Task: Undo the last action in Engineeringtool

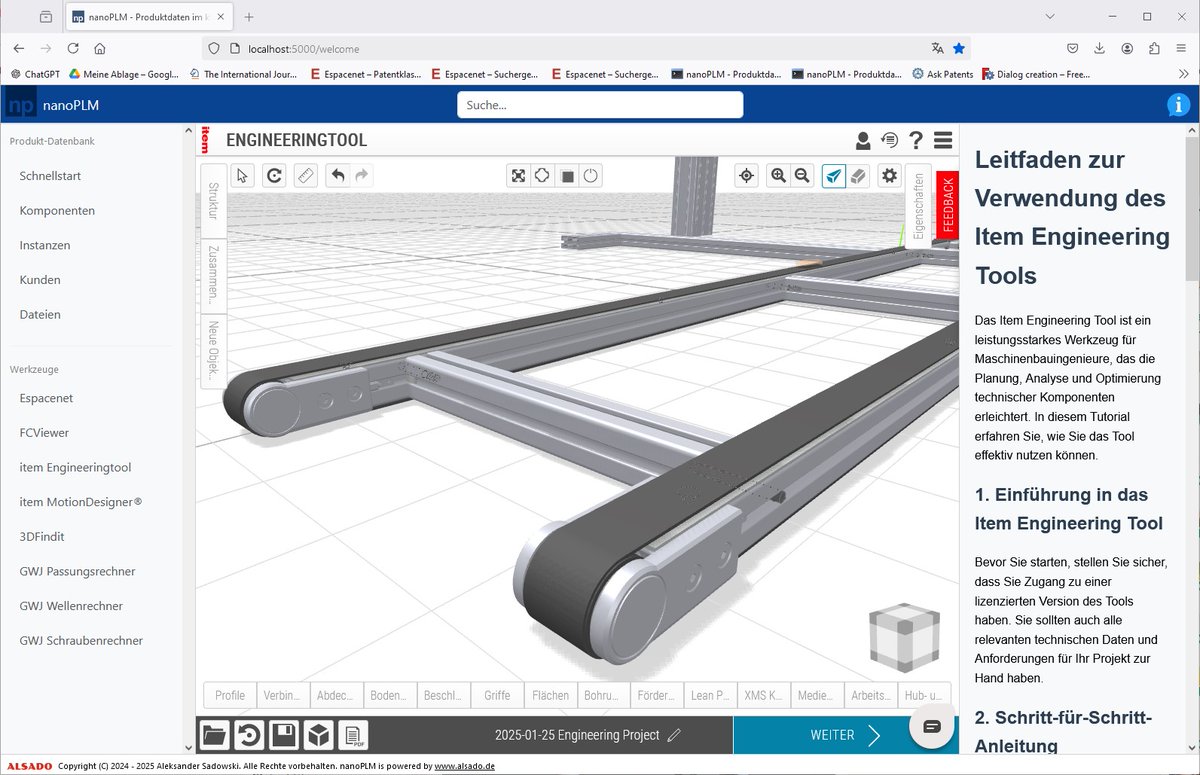Action: pos(338,176)
